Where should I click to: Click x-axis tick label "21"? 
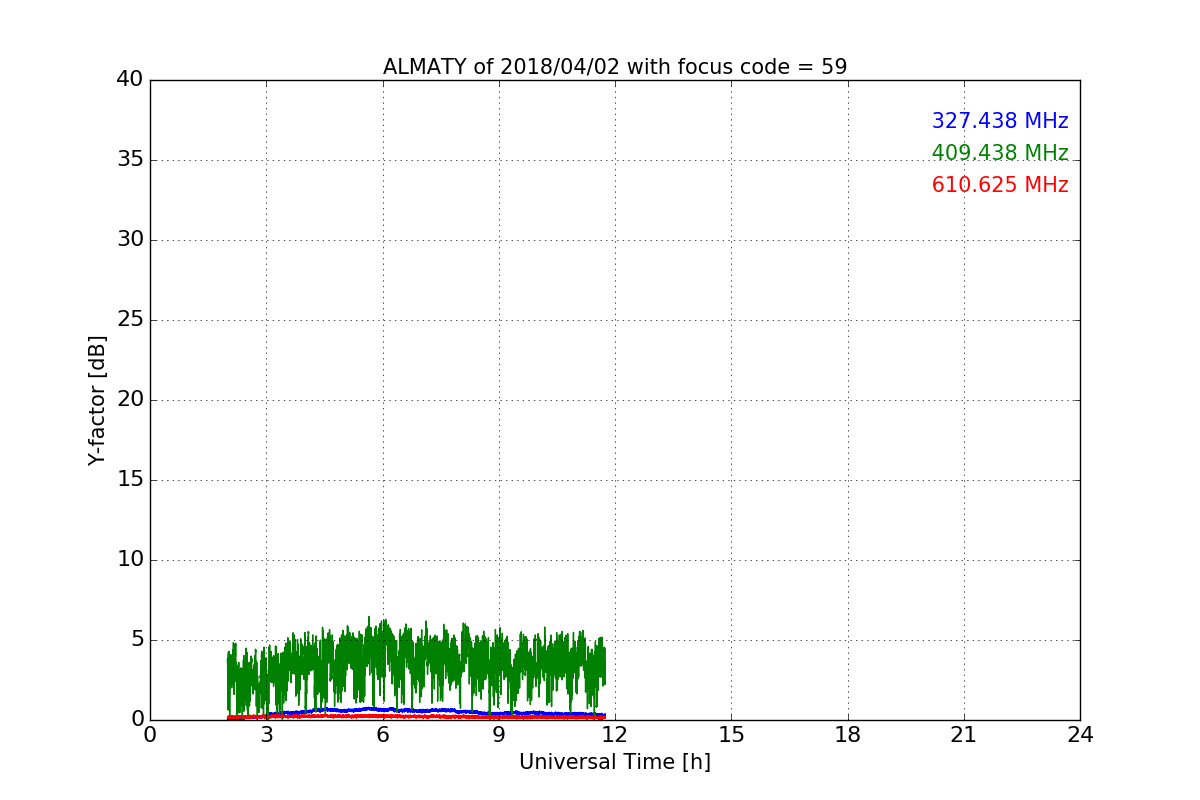coord(964,735)
